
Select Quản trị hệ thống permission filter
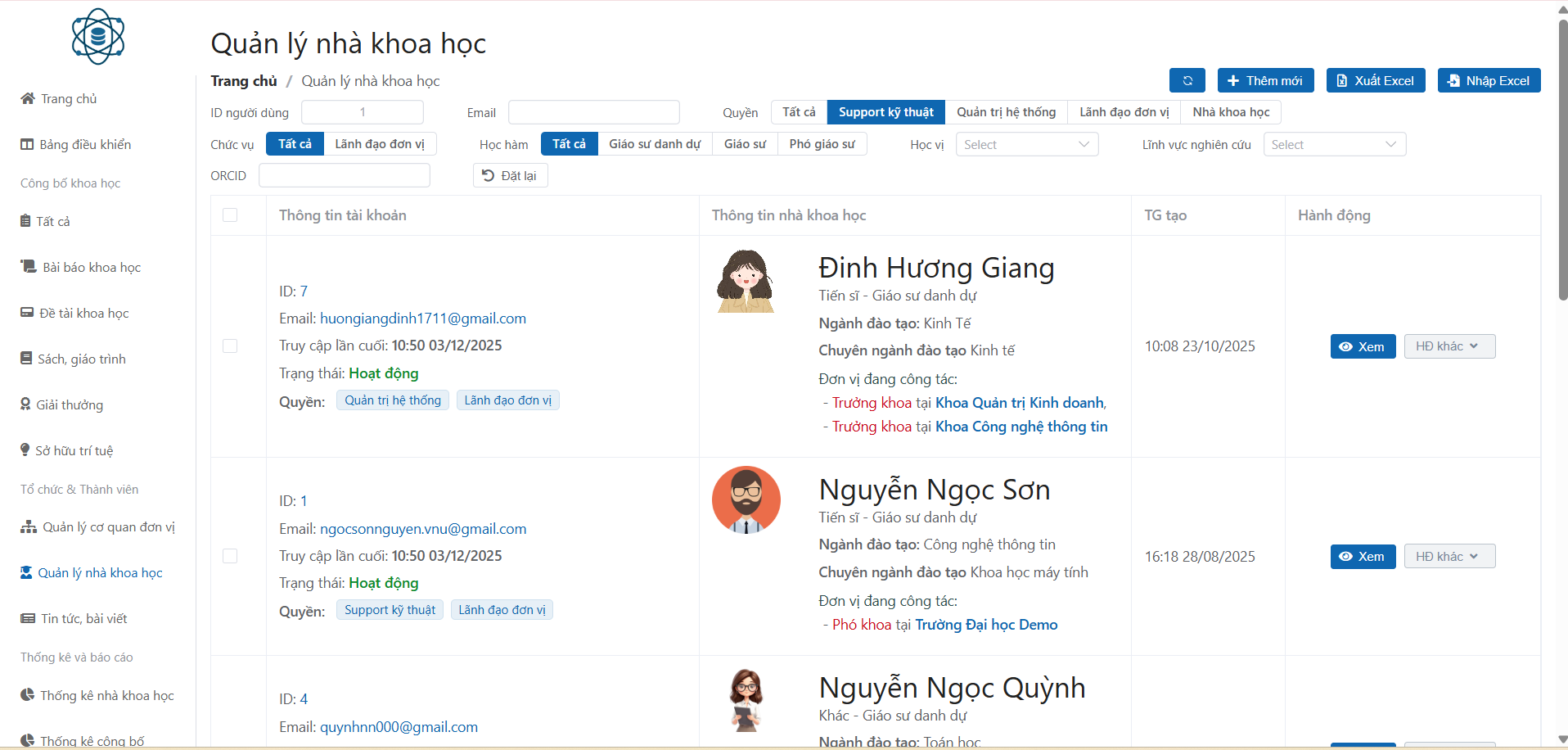click(1006, 112)
